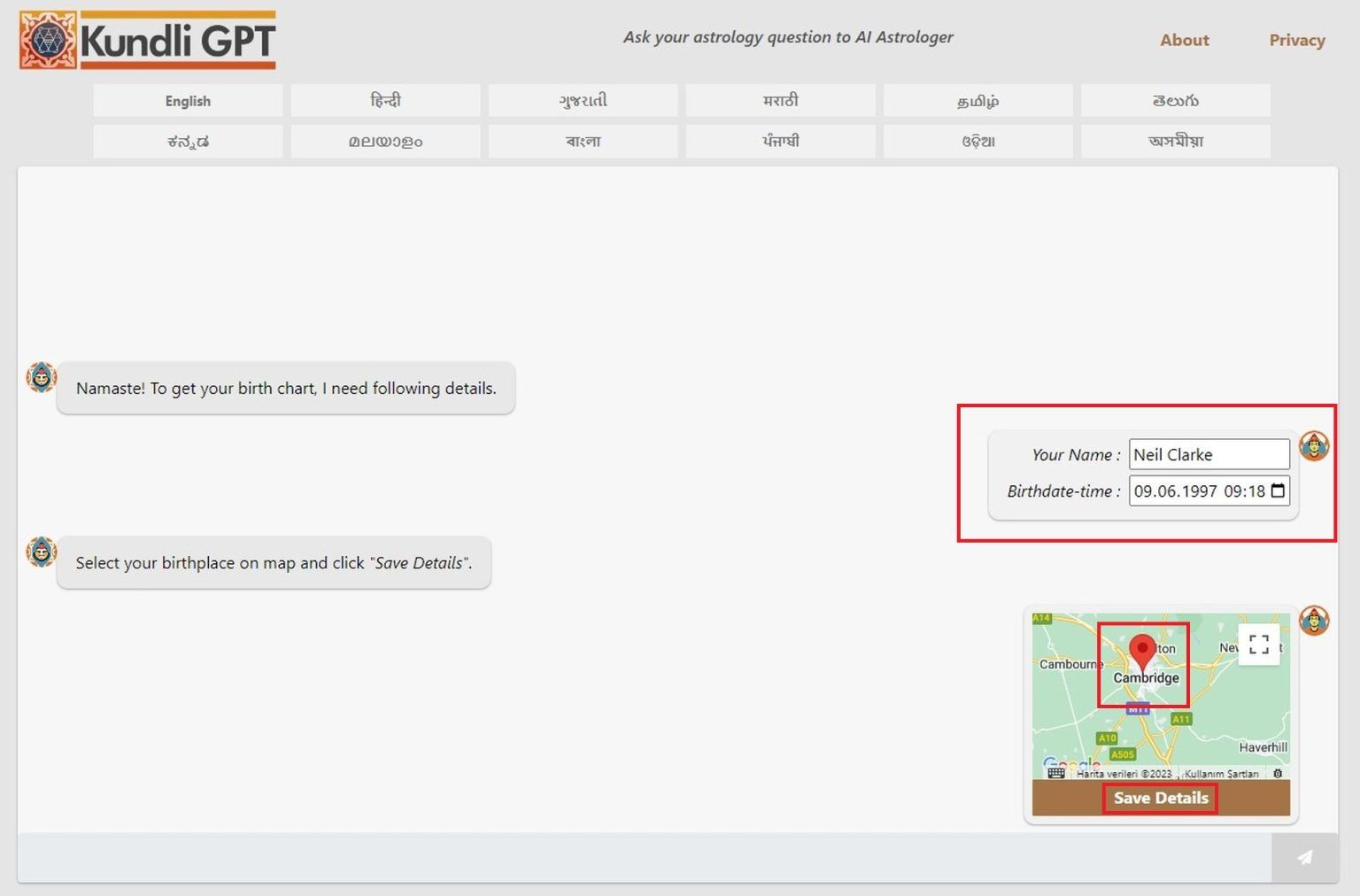The width and height of the screenshot is (1360, 896).
Task: Click the Kundli GPT logo
Action: (x=146, y=40)
